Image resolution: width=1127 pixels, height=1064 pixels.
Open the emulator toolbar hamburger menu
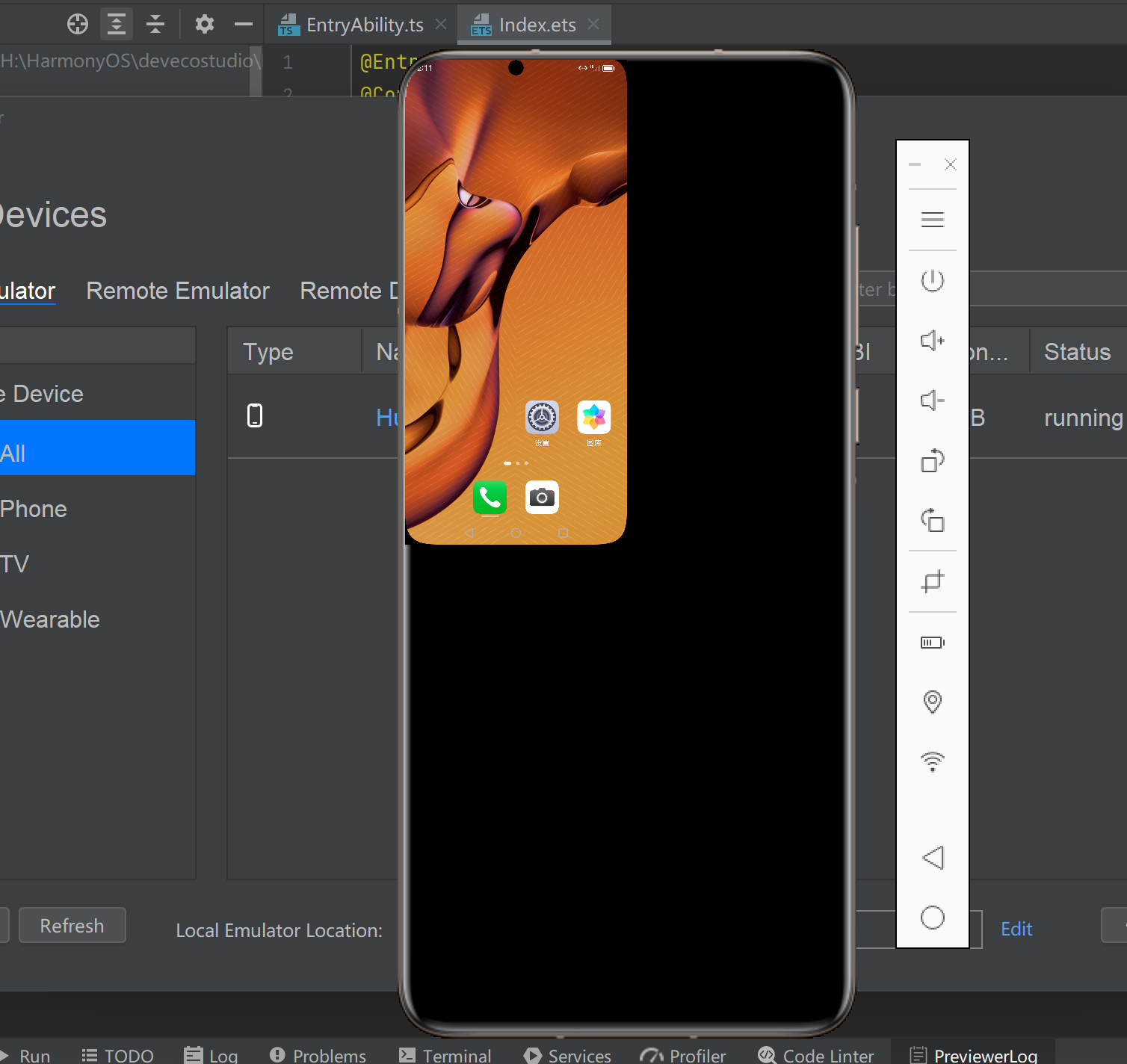coord(933,220)
